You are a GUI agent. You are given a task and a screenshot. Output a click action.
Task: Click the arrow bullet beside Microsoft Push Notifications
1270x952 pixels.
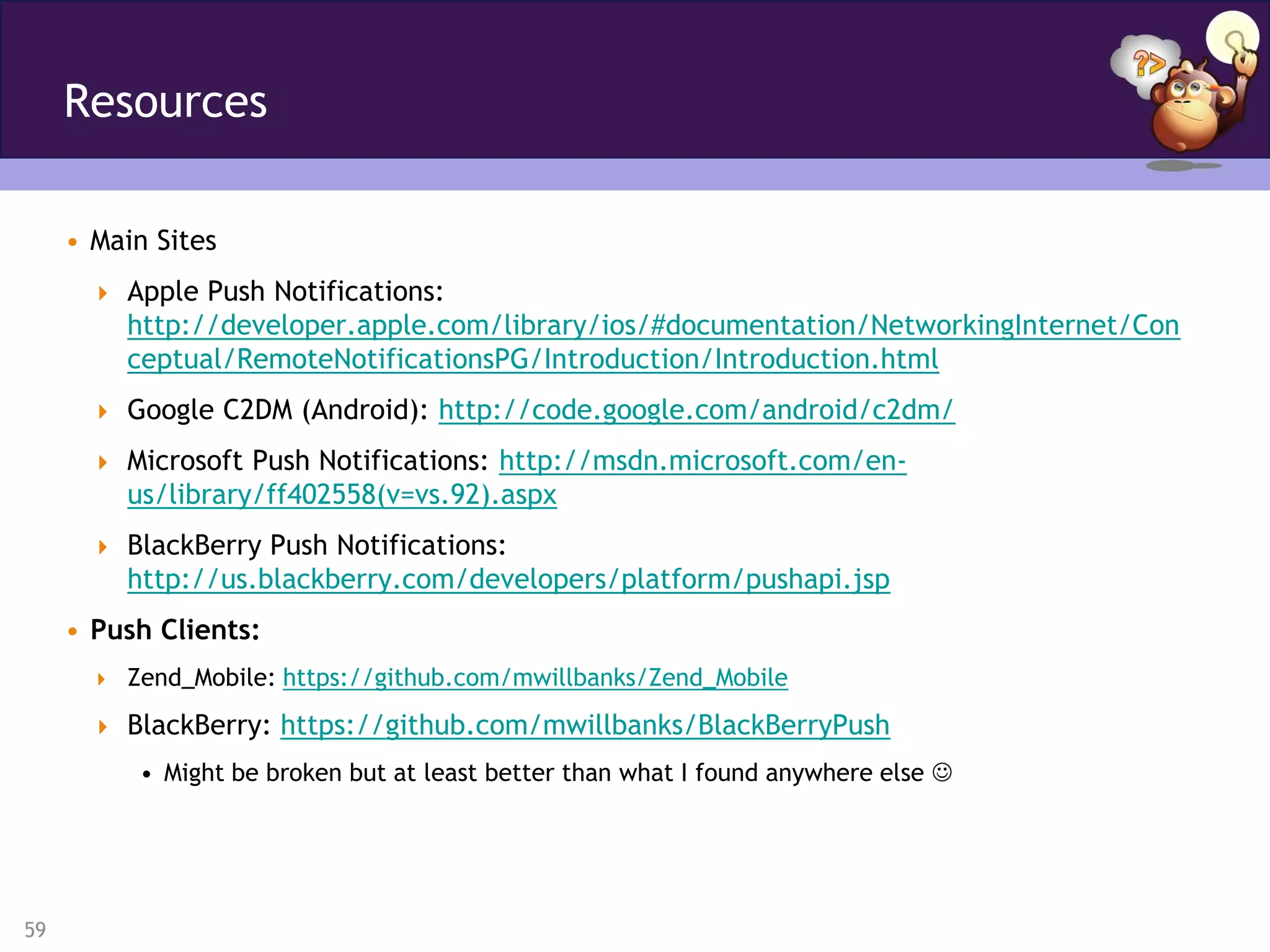point(103,462)
